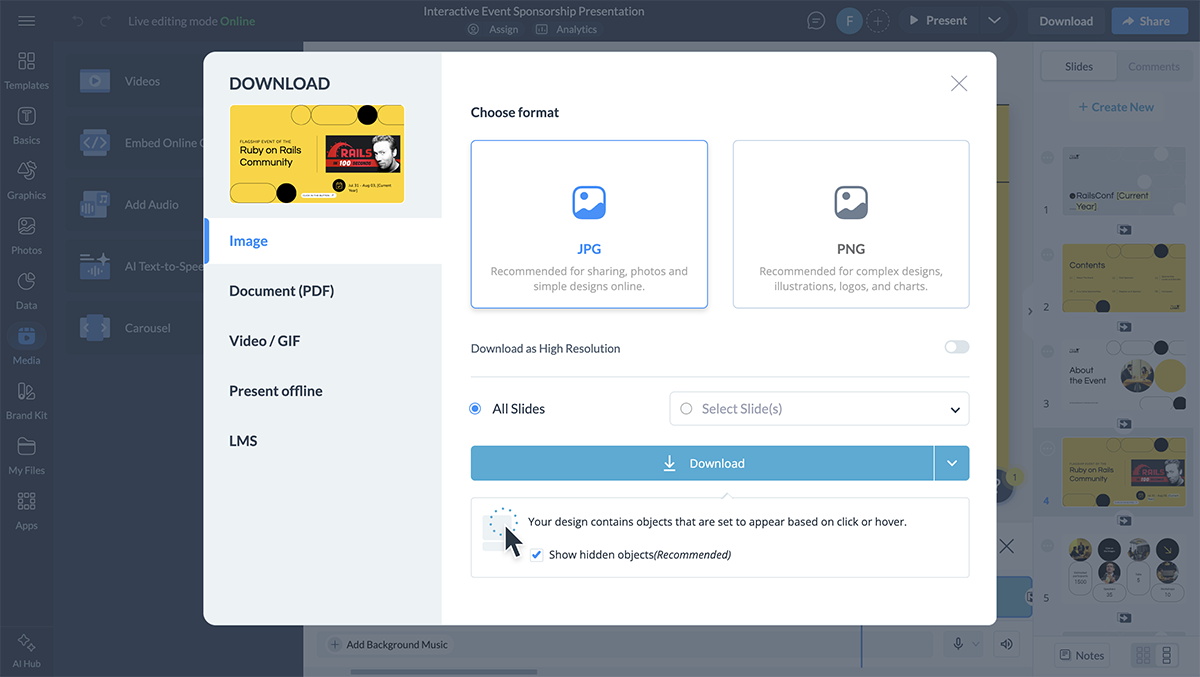Select slide 3 About the Event thumbnail
The height and width of the screenshot is (677, 1200).
1124,376
